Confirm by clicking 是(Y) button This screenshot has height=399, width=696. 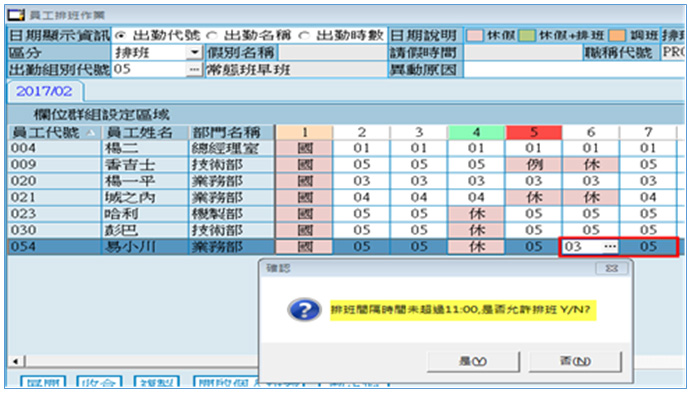[473, 361]
